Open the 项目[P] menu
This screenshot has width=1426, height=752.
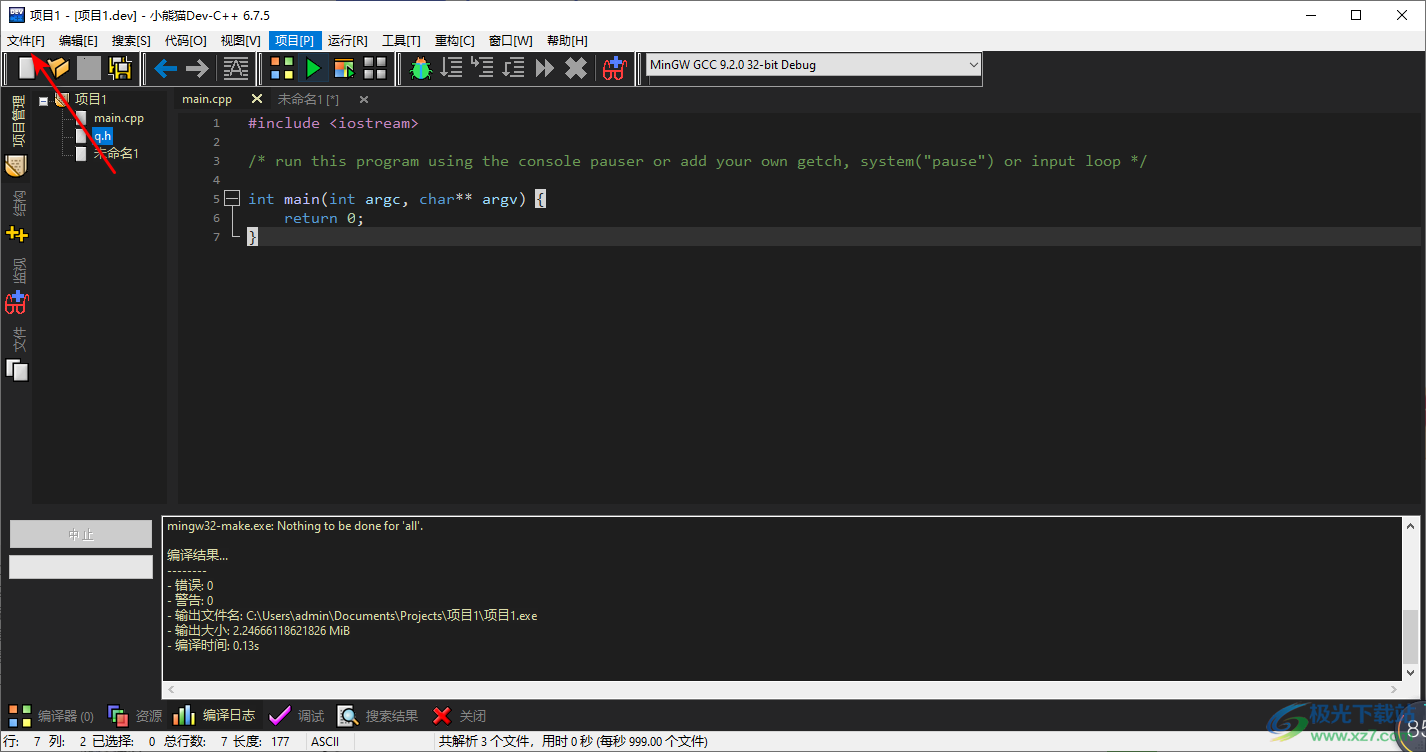(x=295, y=41)
